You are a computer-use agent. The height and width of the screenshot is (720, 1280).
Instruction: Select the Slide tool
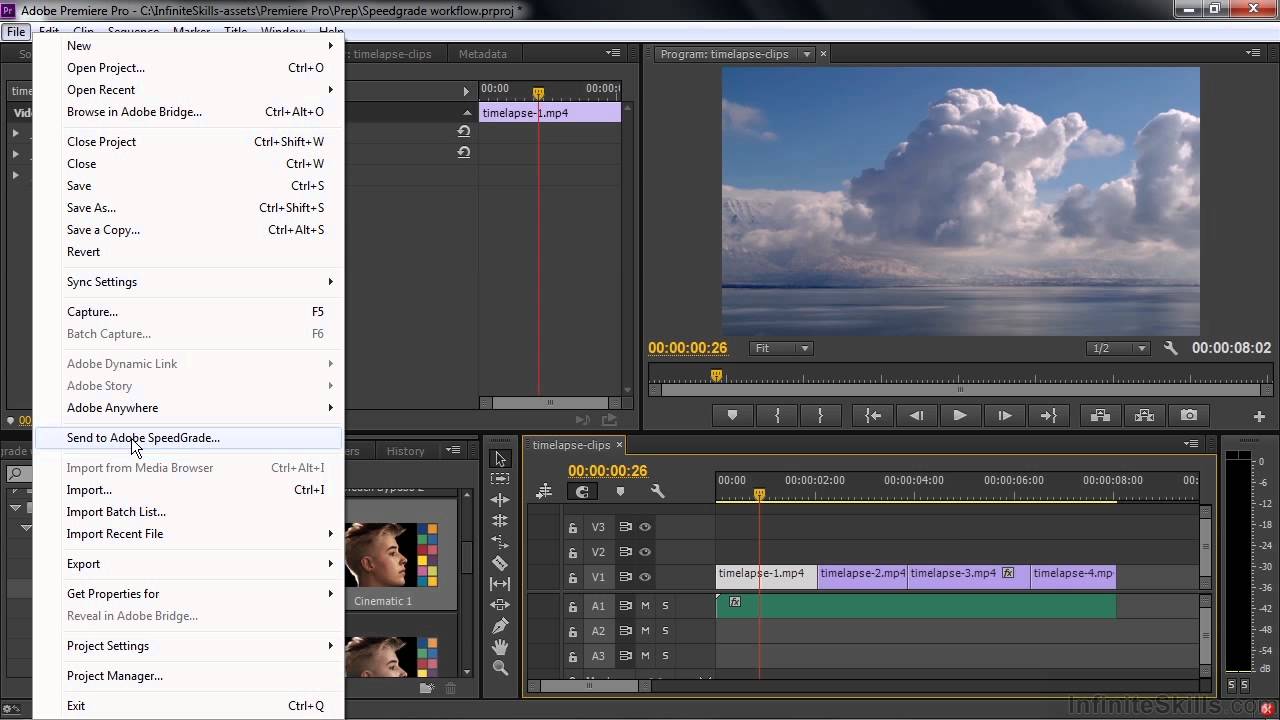500,605
